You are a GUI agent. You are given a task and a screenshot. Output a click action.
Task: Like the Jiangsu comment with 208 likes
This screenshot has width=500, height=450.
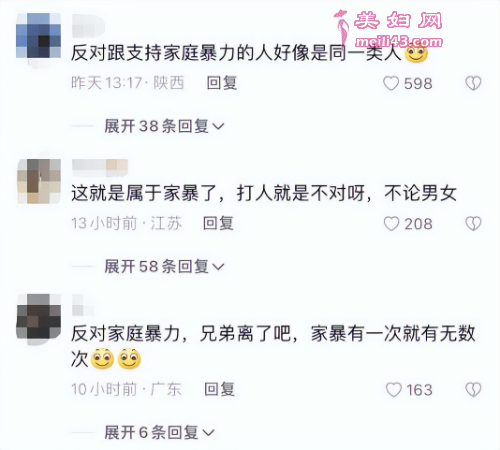[391, 224]
